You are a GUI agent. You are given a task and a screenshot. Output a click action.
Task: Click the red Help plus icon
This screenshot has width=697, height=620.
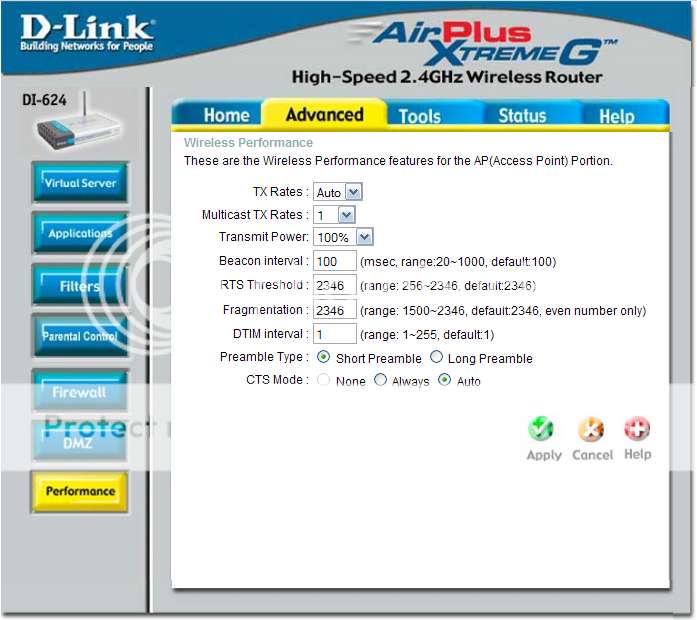pos(637,430)
